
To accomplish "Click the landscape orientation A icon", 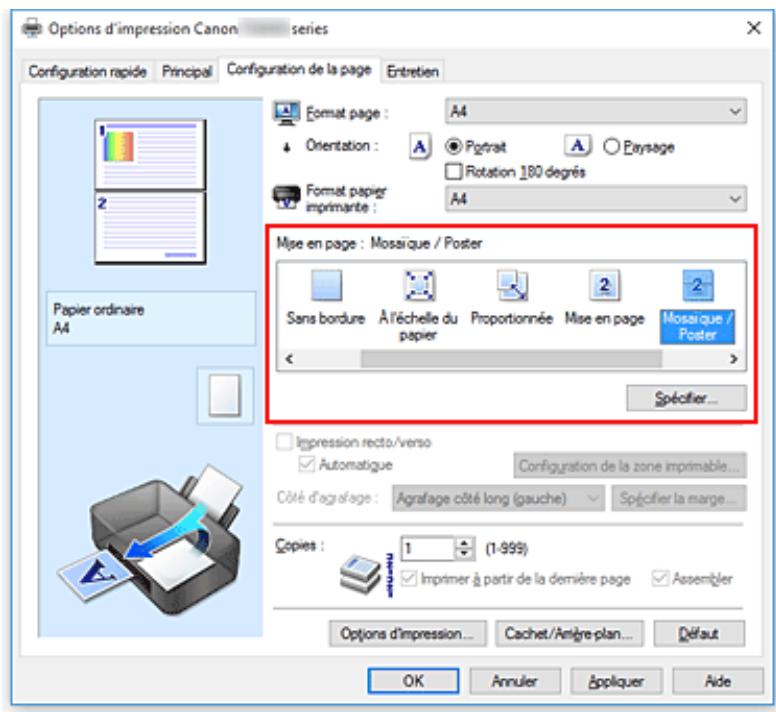I will [x=577, y=145].
